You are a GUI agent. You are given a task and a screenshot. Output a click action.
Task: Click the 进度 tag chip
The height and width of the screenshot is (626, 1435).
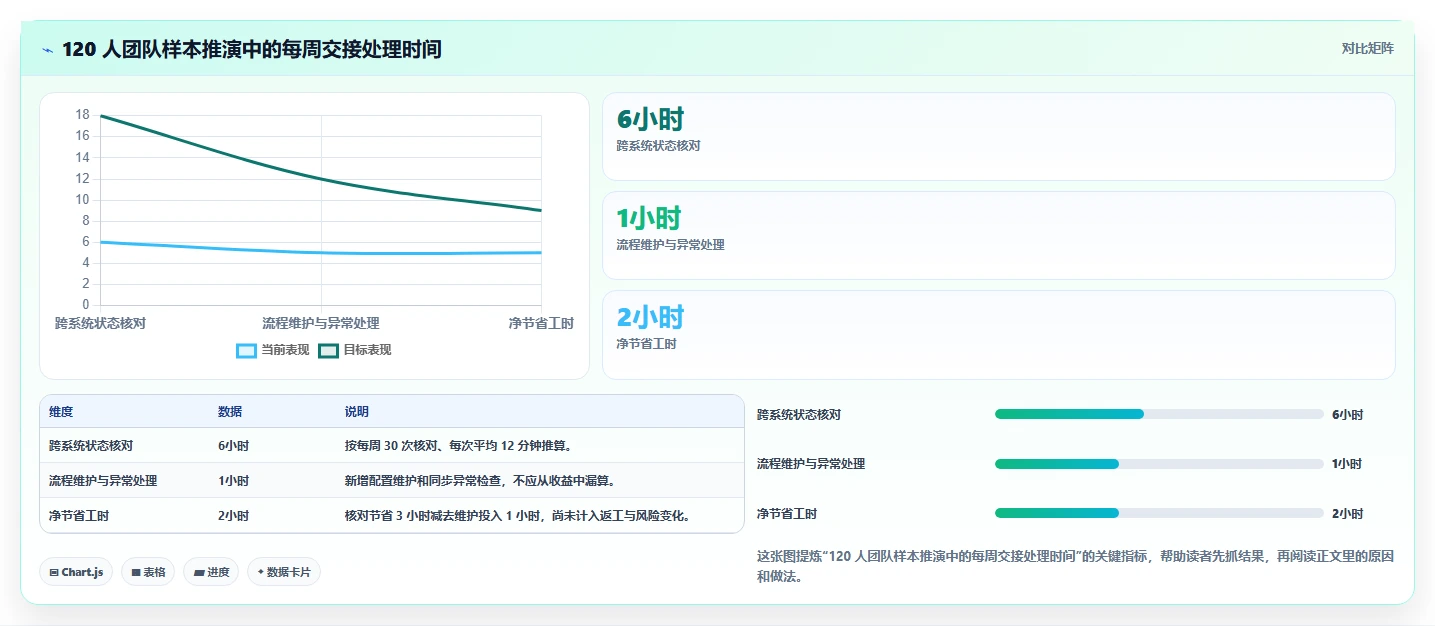[x=211, y=572]
